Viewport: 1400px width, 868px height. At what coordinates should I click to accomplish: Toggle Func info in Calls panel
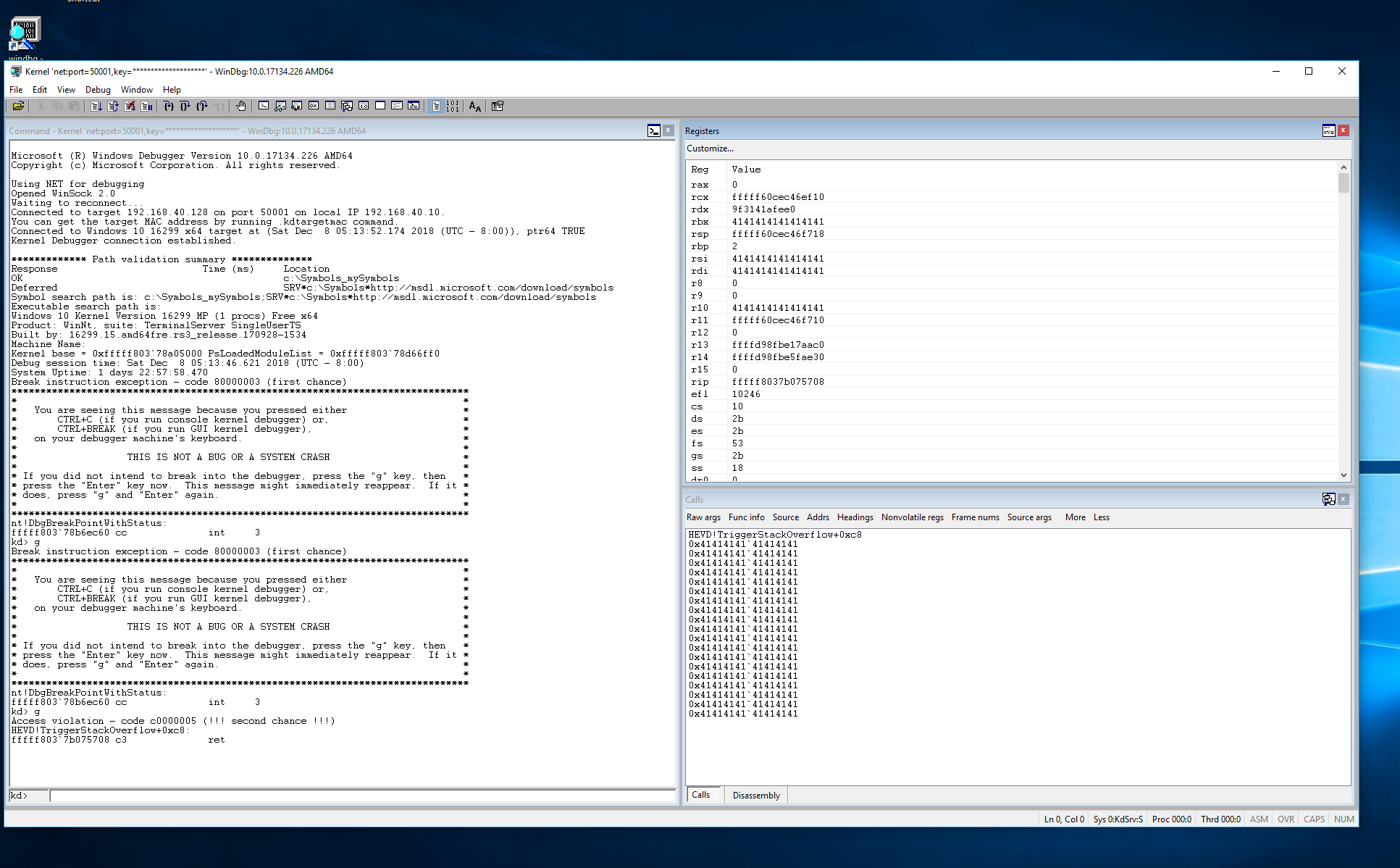pos(746,517)
